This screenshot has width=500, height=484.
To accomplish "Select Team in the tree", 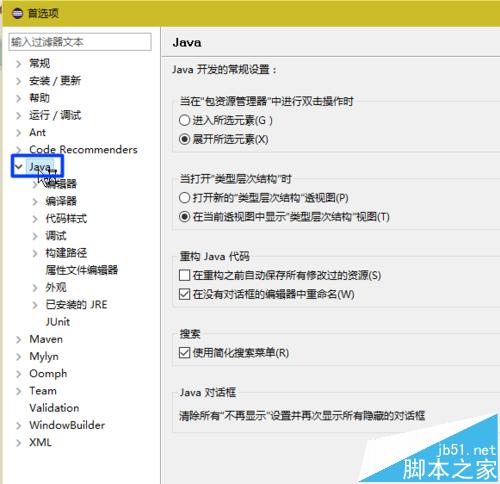I will [43, 391].
